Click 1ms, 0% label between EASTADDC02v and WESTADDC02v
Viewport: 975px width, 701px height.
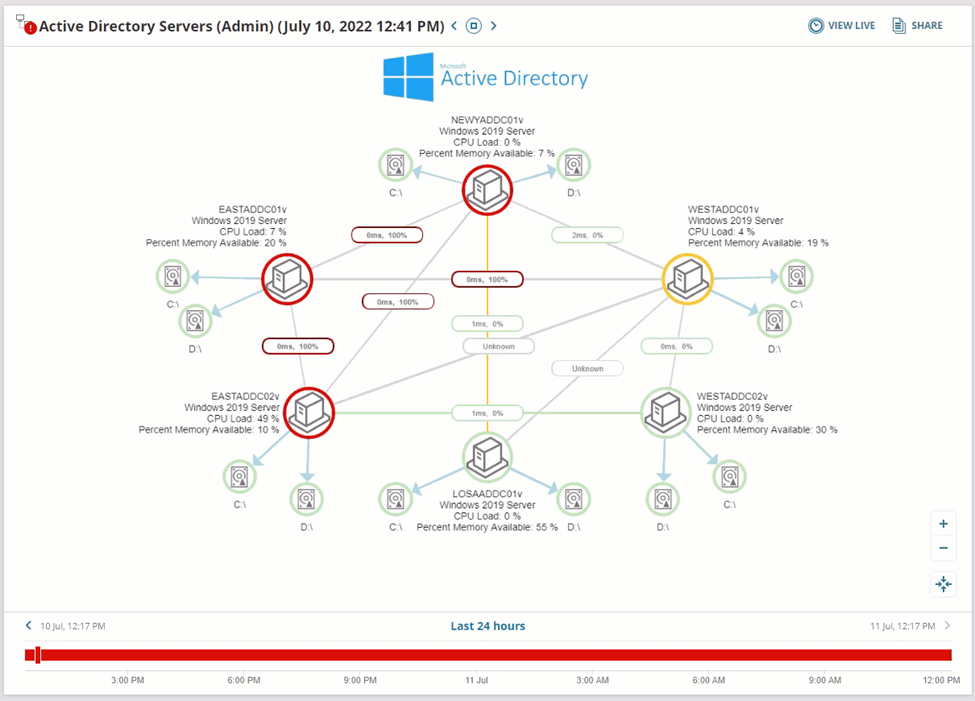pyautogui.click(x=487, y=413)
